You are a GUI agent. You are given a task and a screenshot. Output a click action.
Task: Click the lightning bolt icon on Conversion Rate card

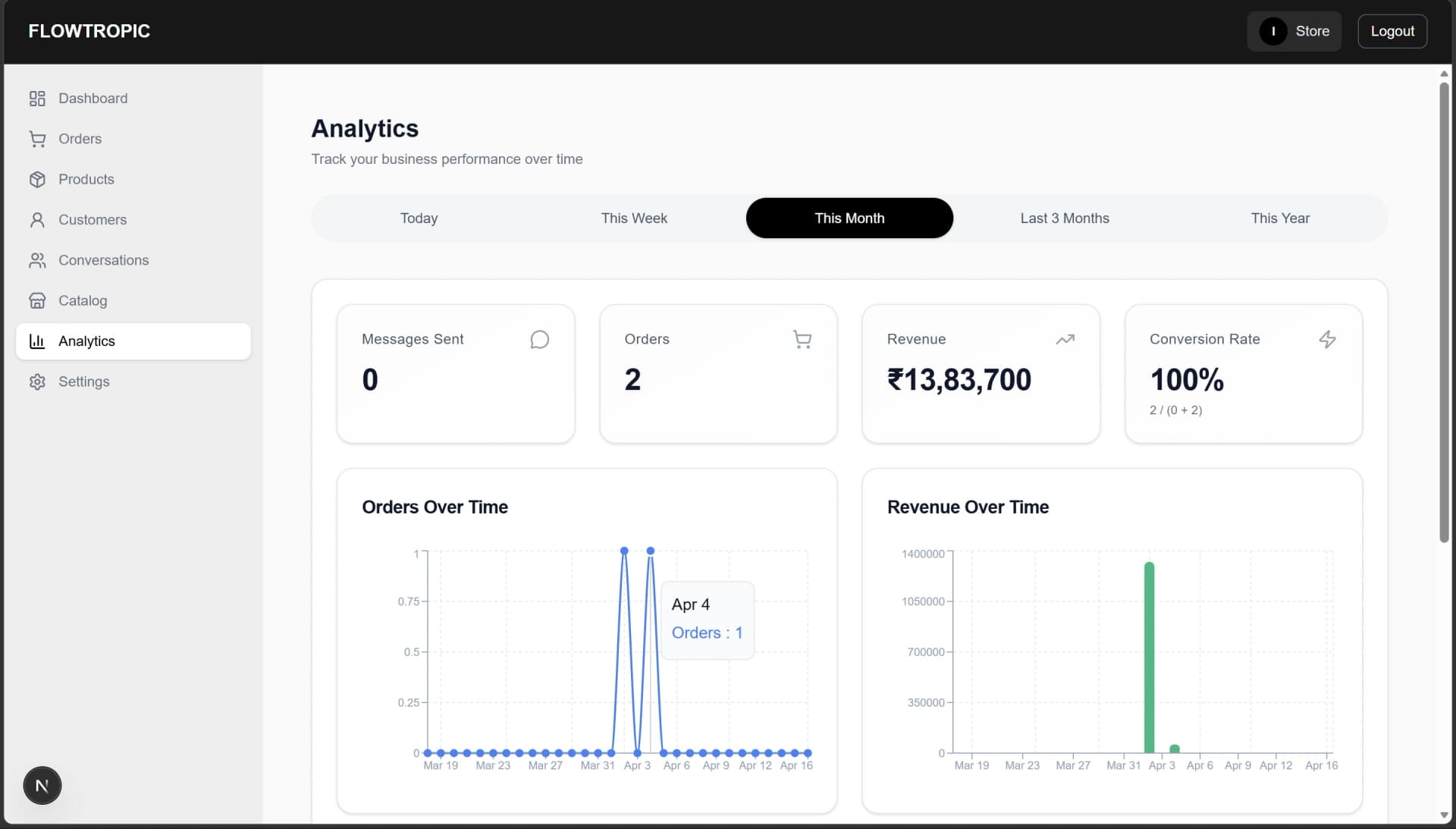click(x=1327, y=340)
